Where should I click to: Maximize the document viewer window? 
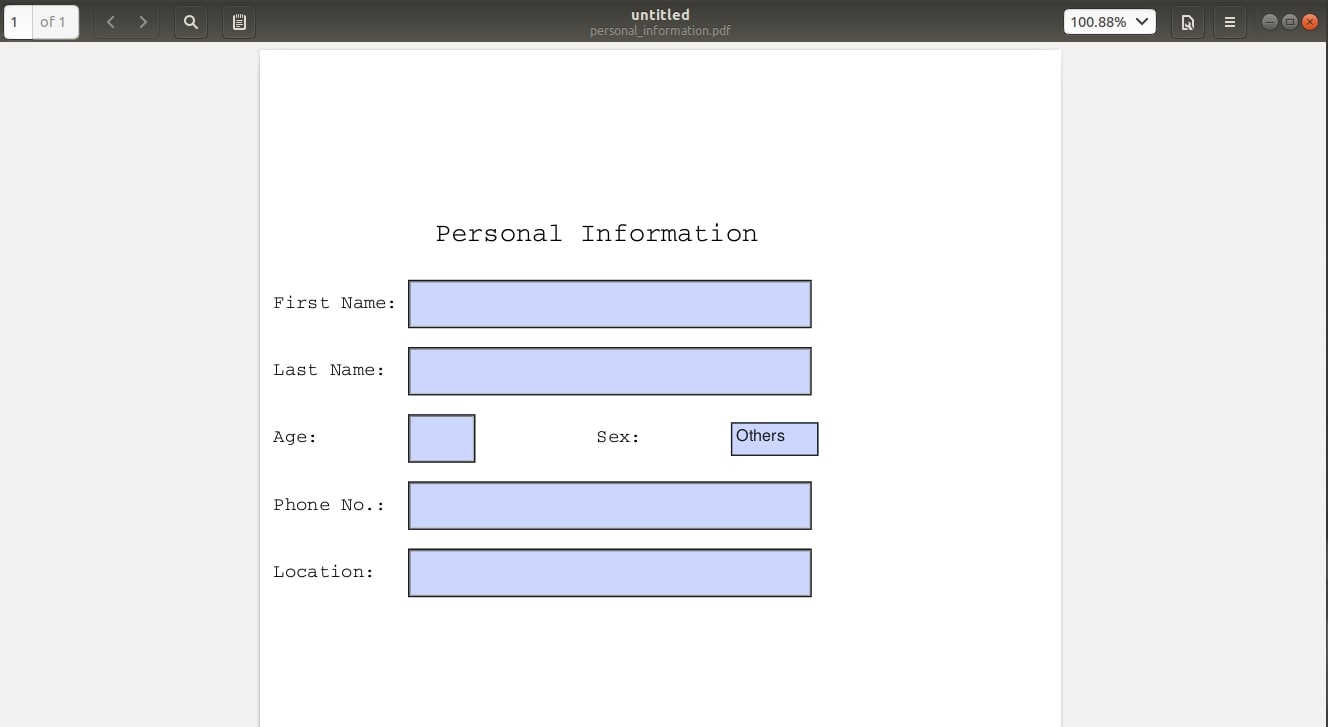tap(1290, 22)
